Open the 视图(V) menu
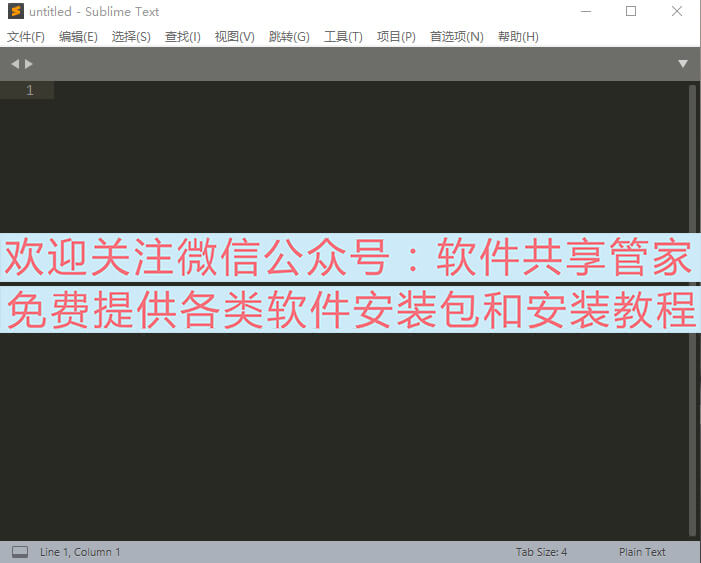 [x=235, y=37]
